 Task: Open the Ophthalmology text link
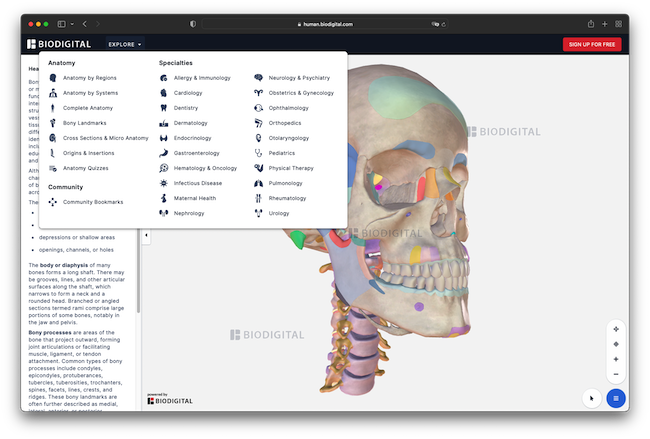[289, 108]
